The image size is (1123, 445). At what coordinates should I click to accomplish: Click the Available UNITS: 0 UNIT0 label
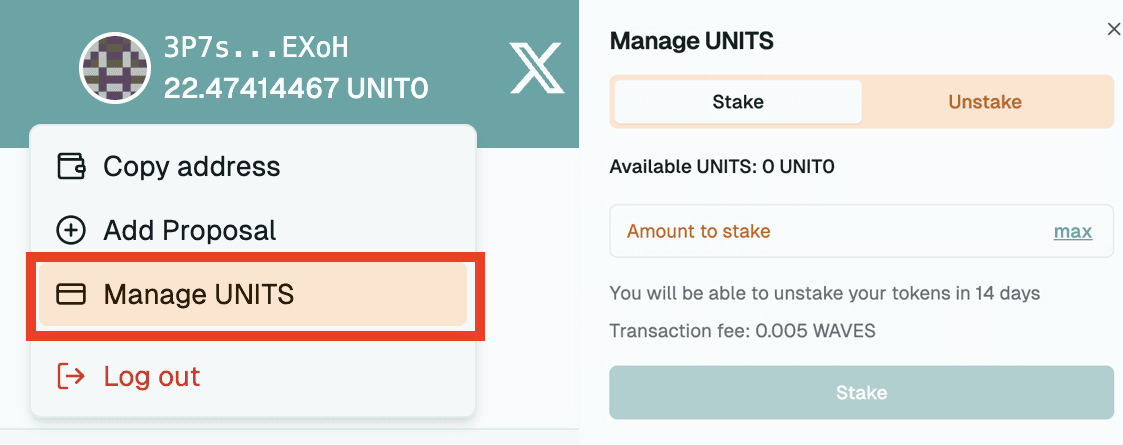pos(722,167)
